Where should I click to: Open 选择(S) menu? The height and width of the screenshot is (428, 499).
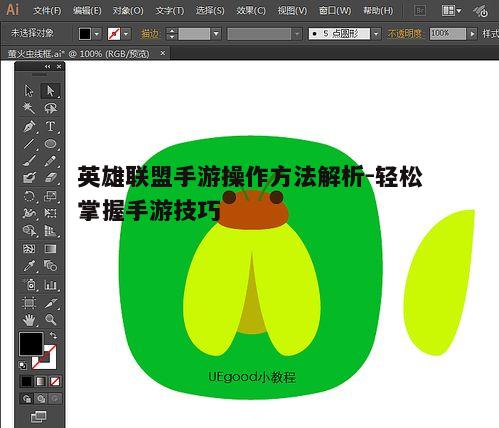(x=210, y=11)
